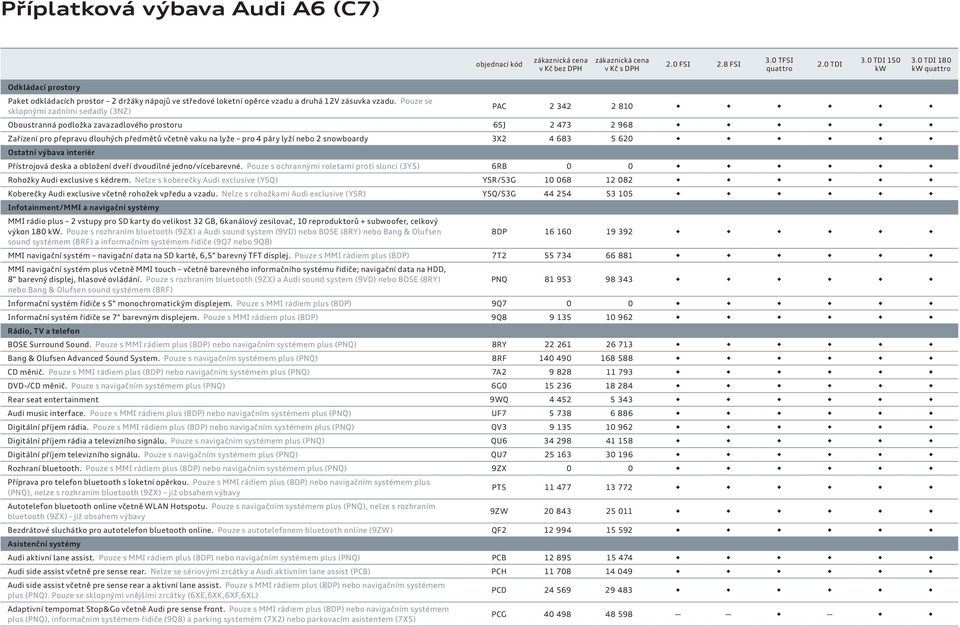This screenshot has width=960, height=627.
Task: Click the order code "YSR/S3G"
Action: [499, 180]
